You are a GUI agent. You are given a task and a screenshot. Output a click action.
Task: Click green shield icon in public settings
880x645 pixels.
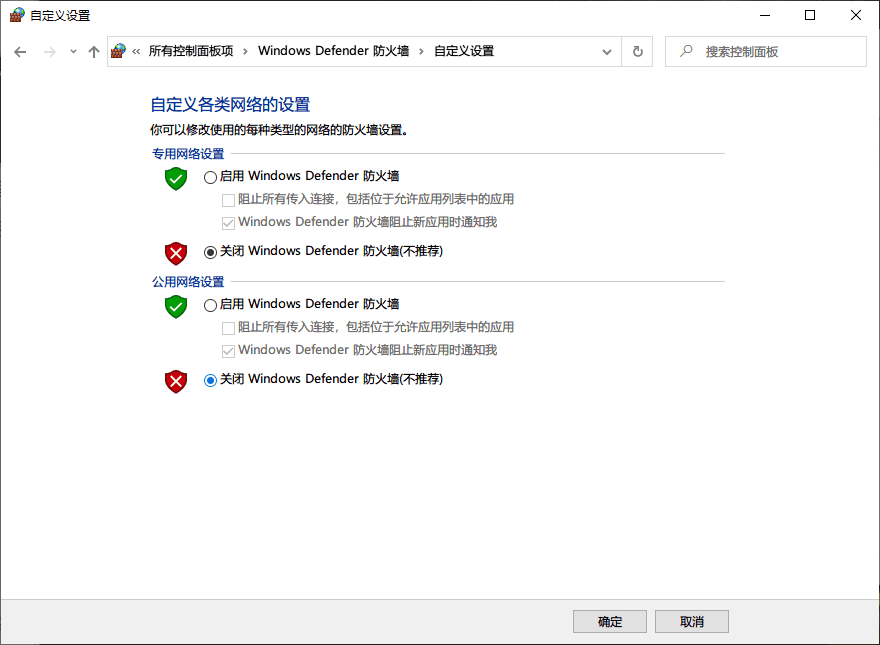pyautogui.click(x=176, y=307)
